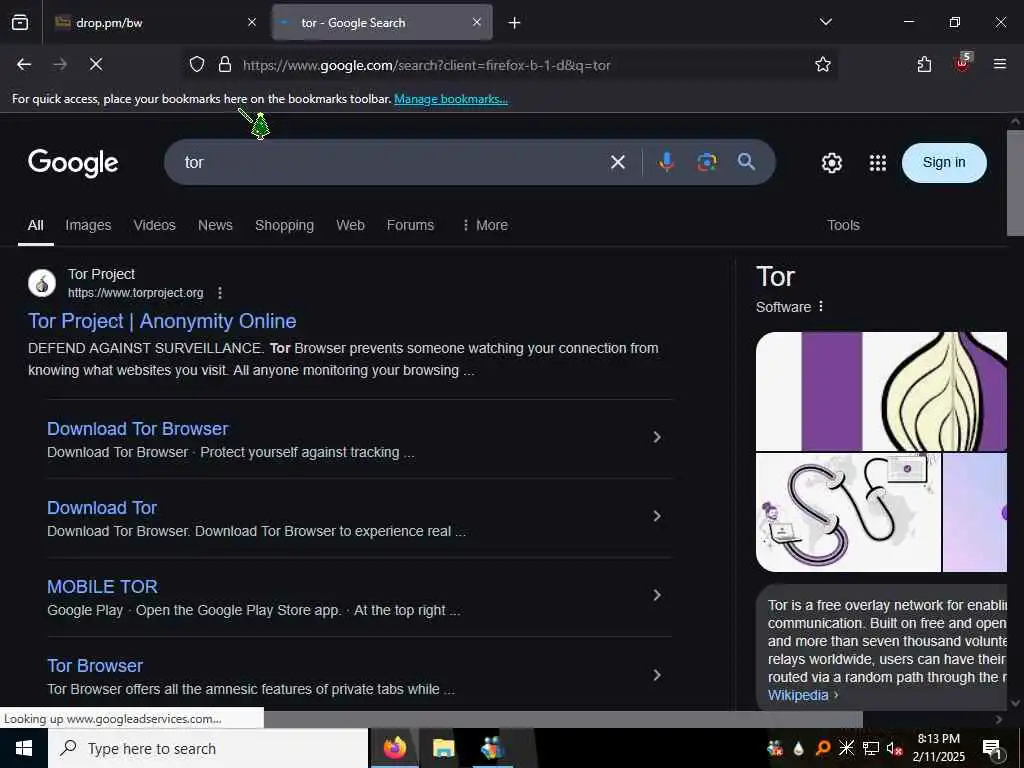Sign in to Google account
Viewport: 1024px width, 768px height.
944,163
